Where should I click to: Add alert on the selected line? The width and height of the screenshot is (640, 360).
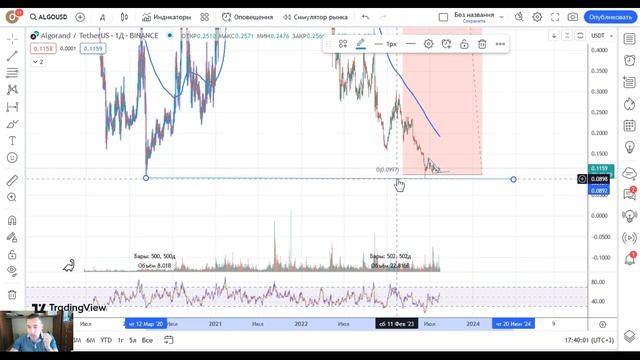446,44
